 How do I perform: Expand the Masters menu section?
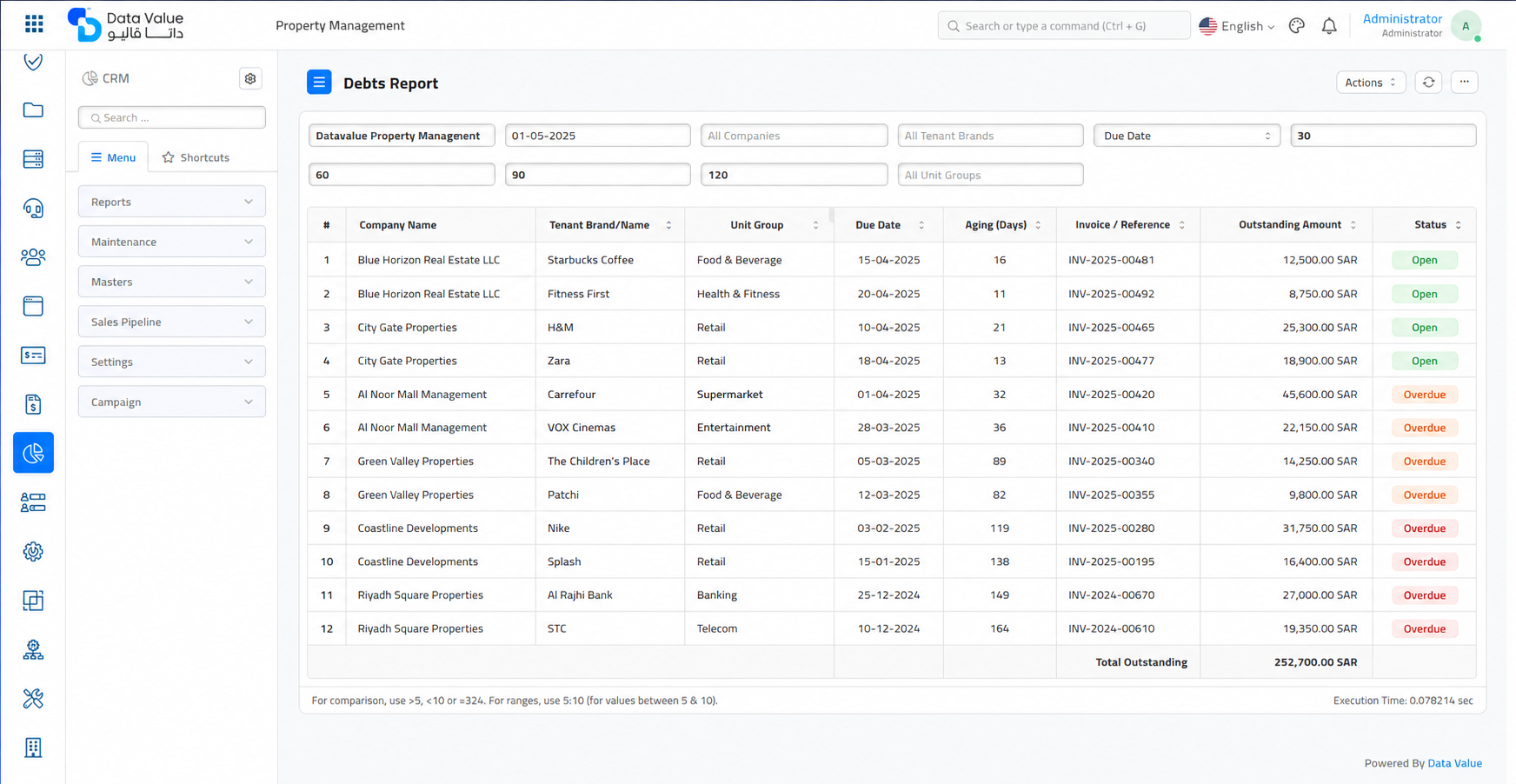172,282
